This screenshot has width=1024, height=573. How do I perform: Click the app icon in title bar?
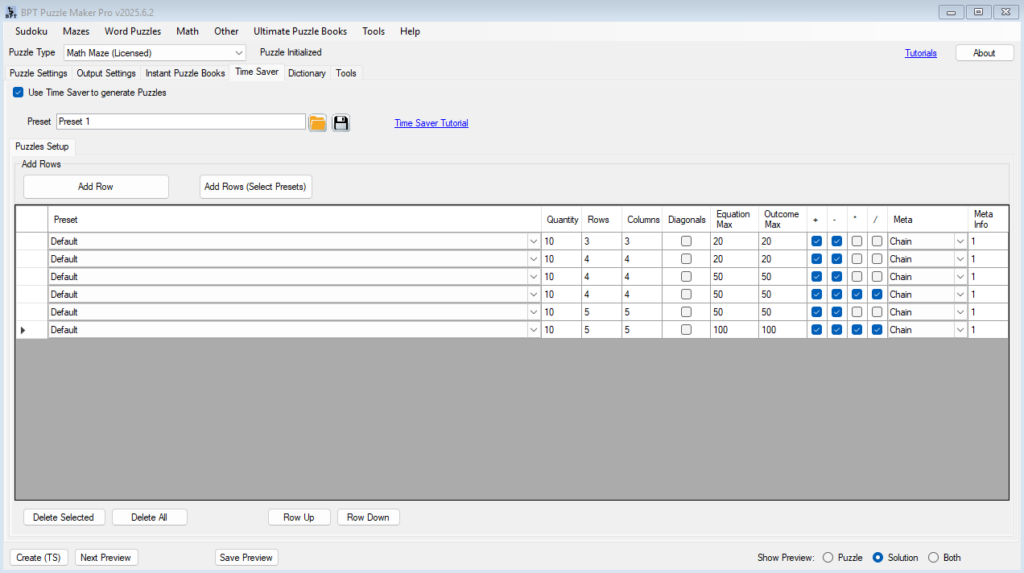(11, 11)
